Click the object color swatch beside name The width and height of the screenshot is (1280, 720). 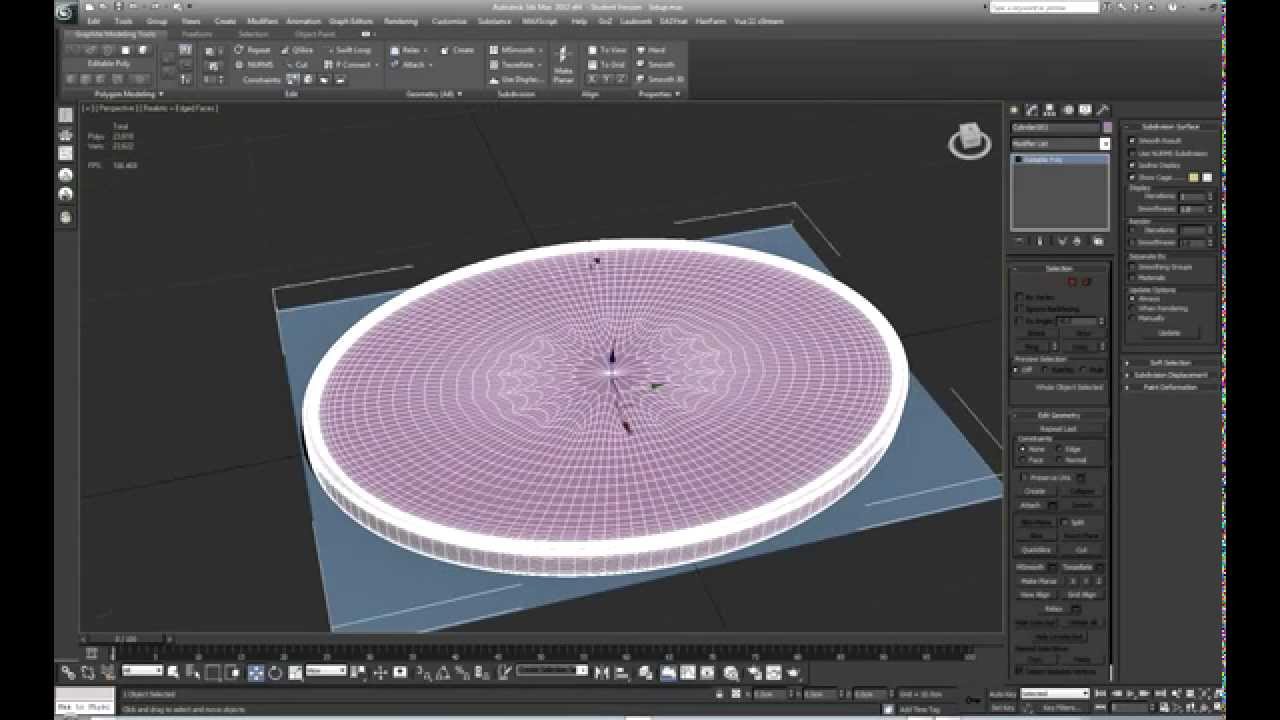1107,128
